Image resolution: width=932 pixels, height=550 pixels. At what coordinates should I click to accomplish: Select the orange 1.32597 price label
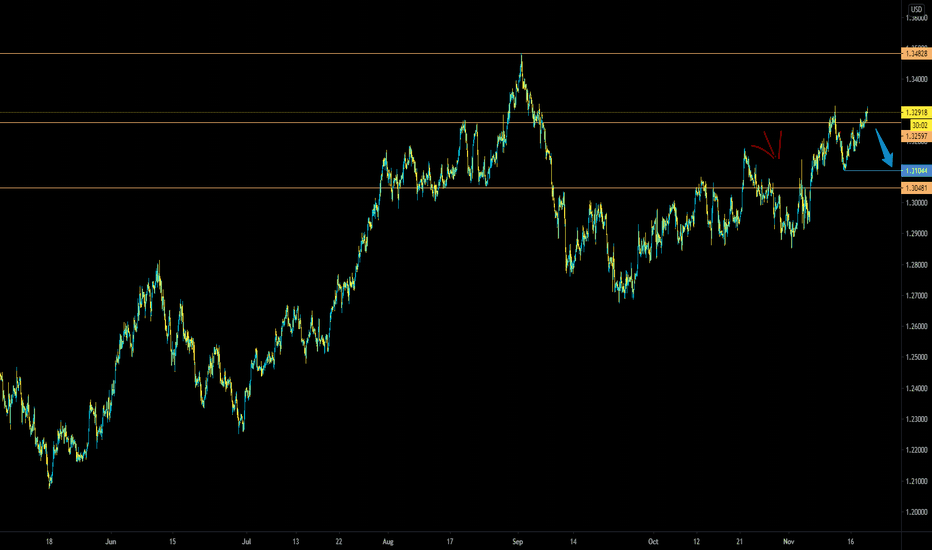coord(916,136)
